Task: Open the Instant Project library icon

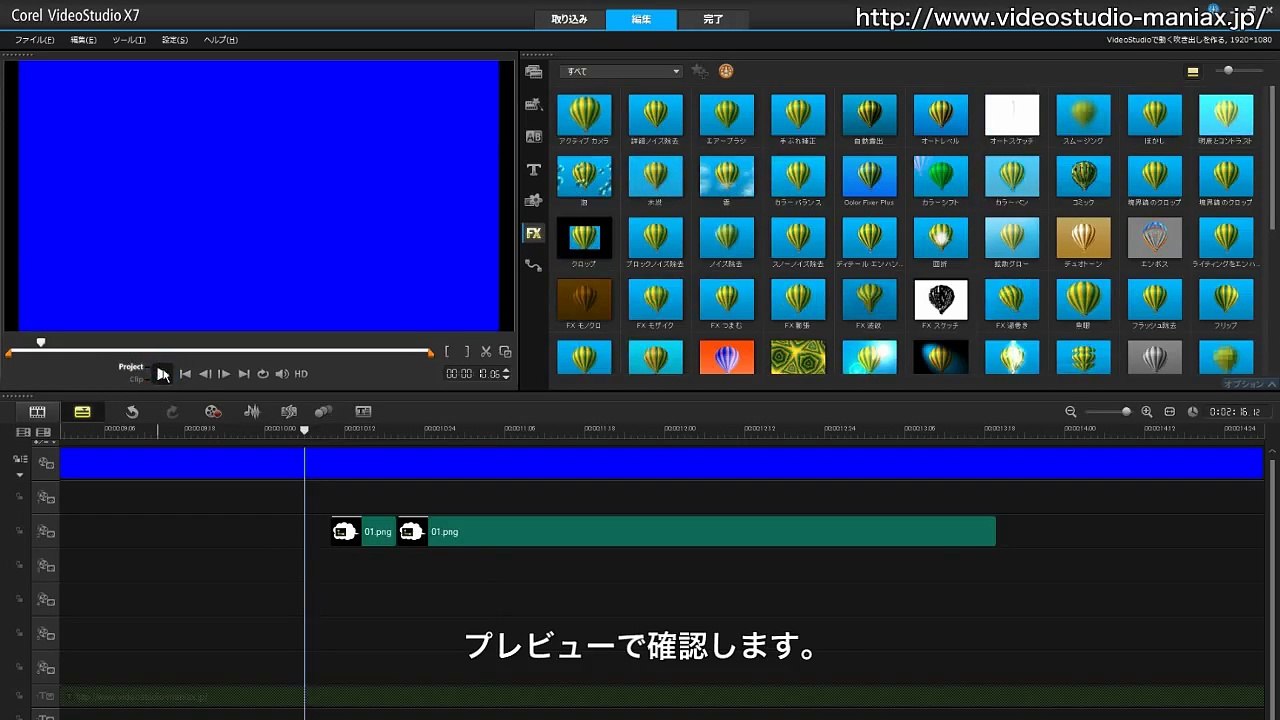Action: point(534,104)
